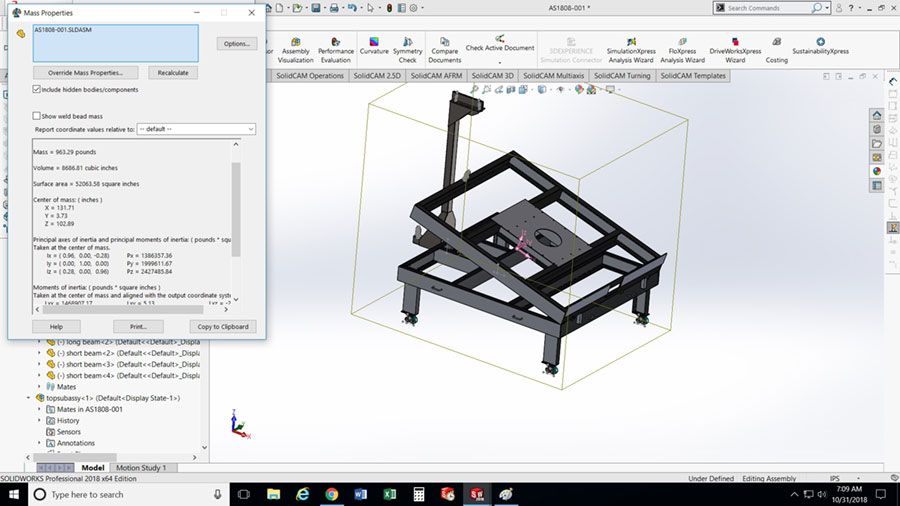Expand short beam<3> tree node
900x506 pixels.
point(40,364)
